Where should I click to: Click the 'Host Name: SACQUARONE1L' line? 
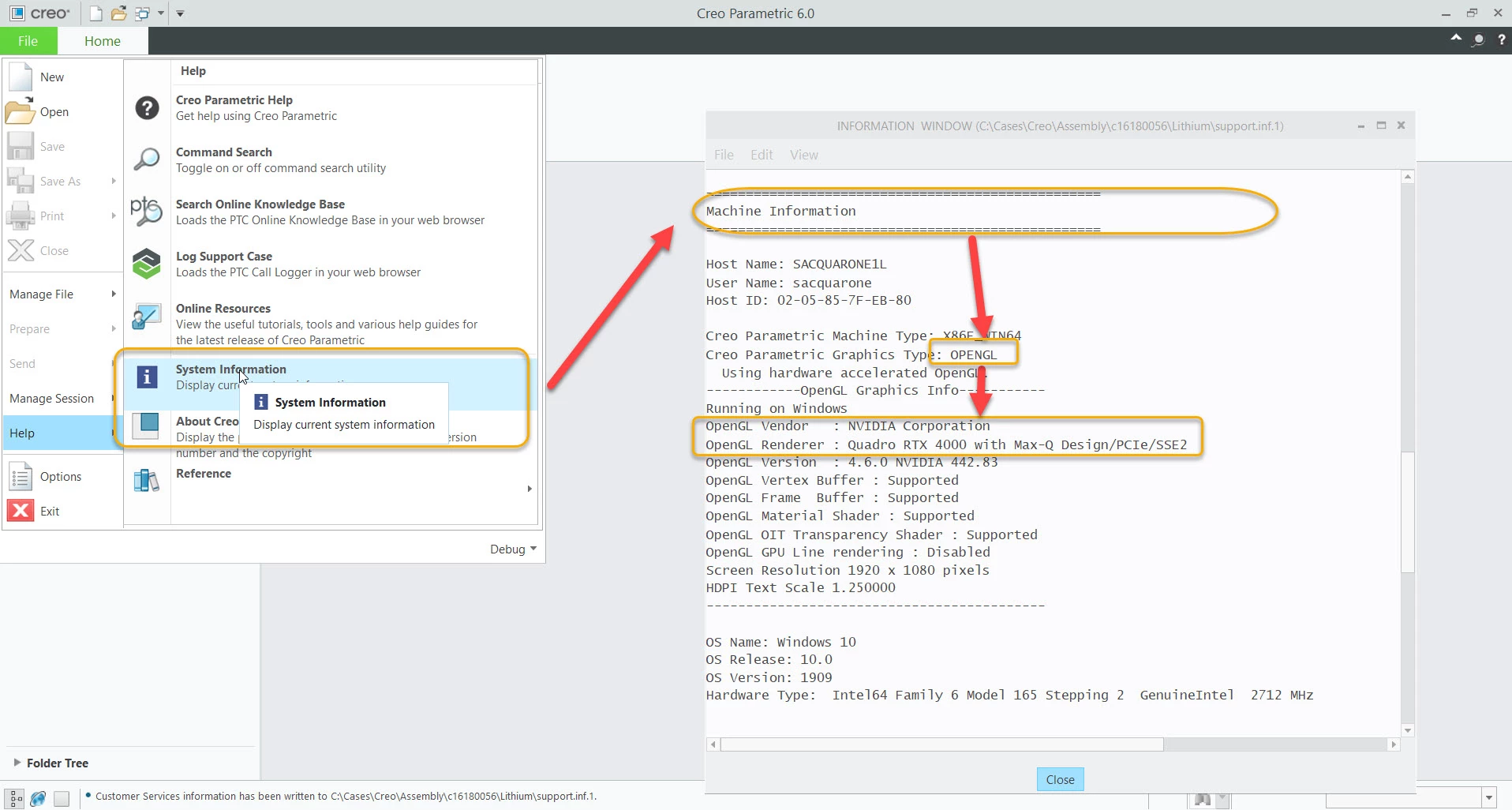(795, 264)
